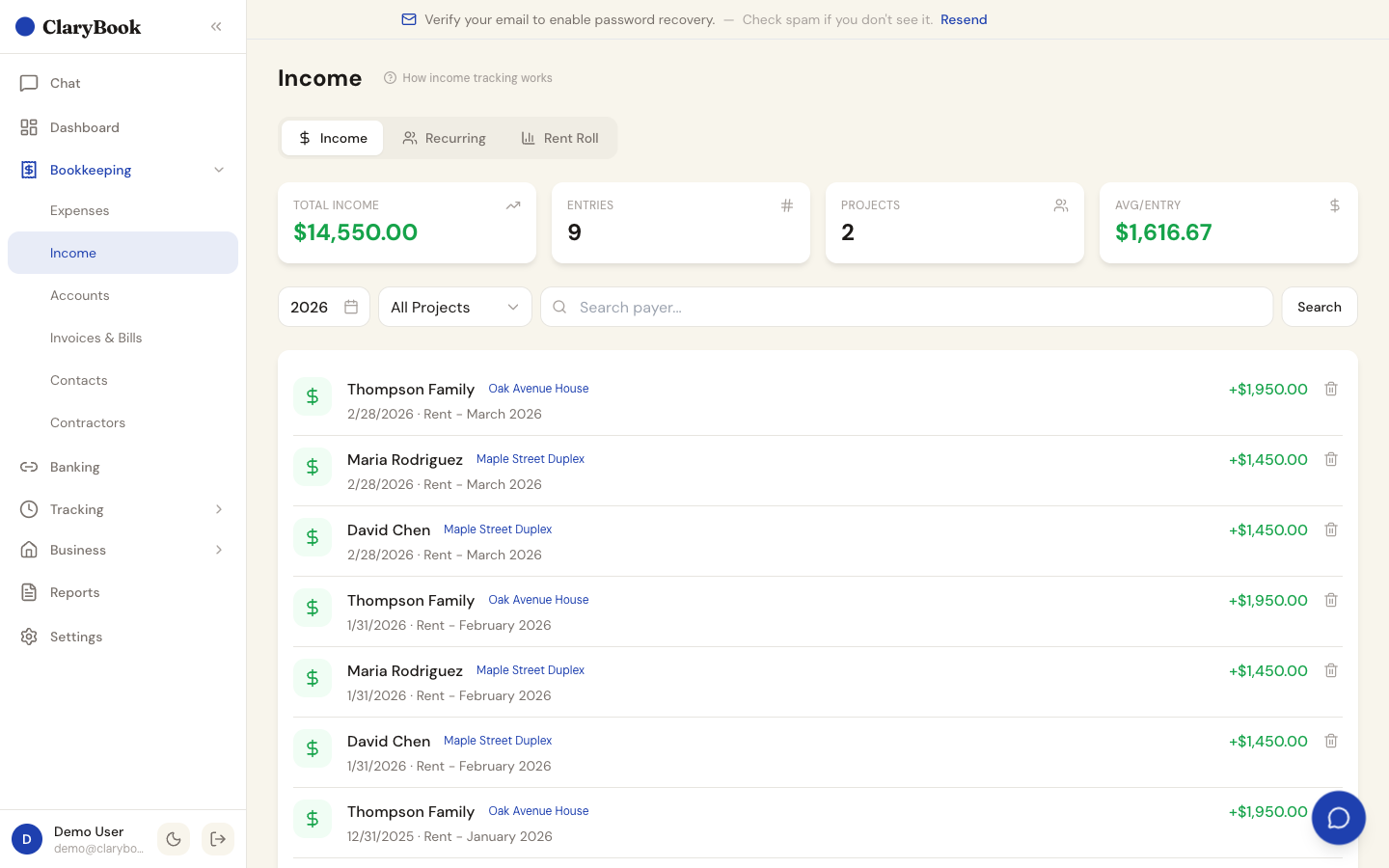Collapse the Bookkeeping section
This screenshot has height=868, width=1389.
click(x=219, y=170)
